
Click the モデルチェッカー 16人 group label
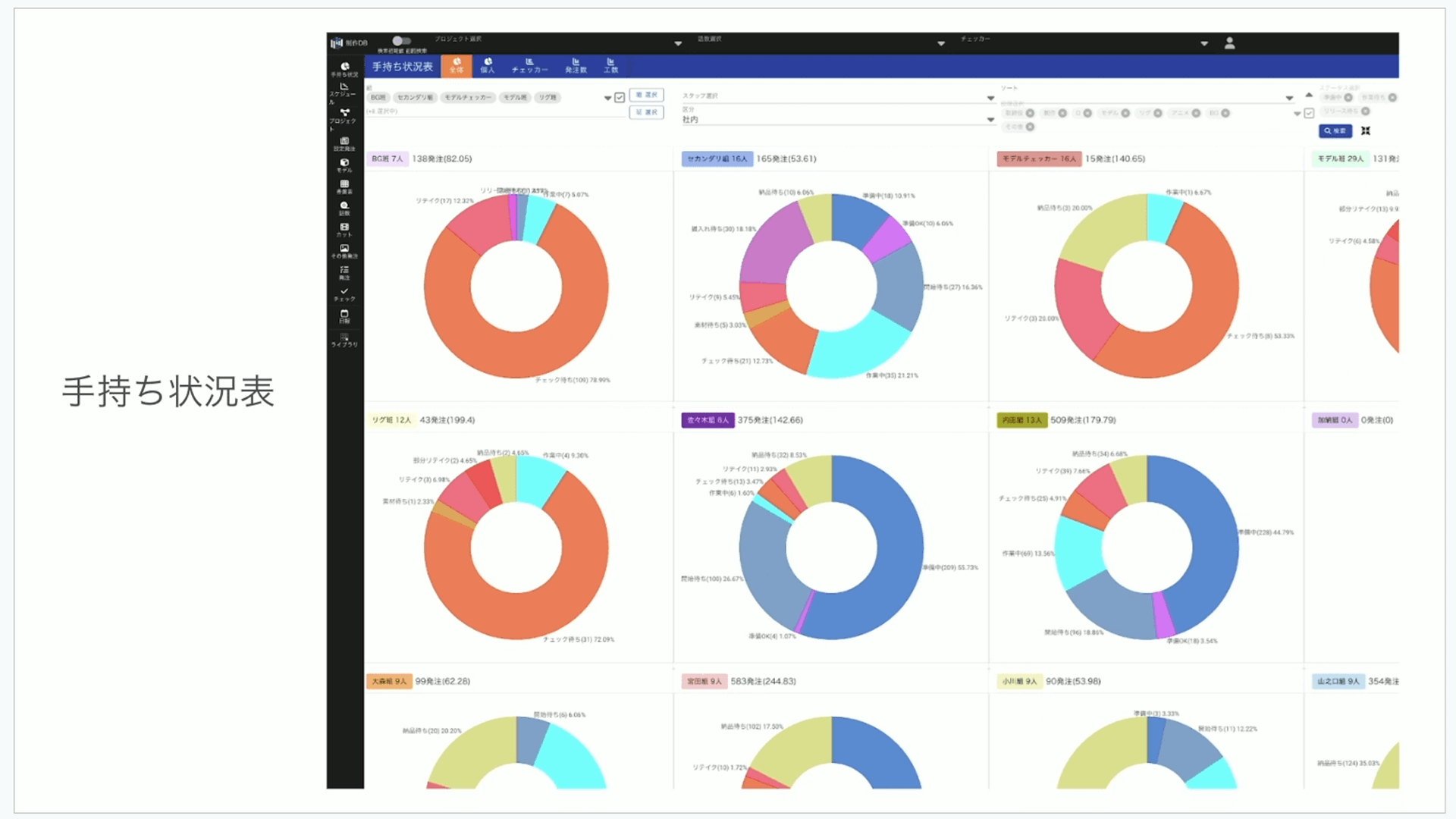pyautogui.click(x=1039, y=159)
